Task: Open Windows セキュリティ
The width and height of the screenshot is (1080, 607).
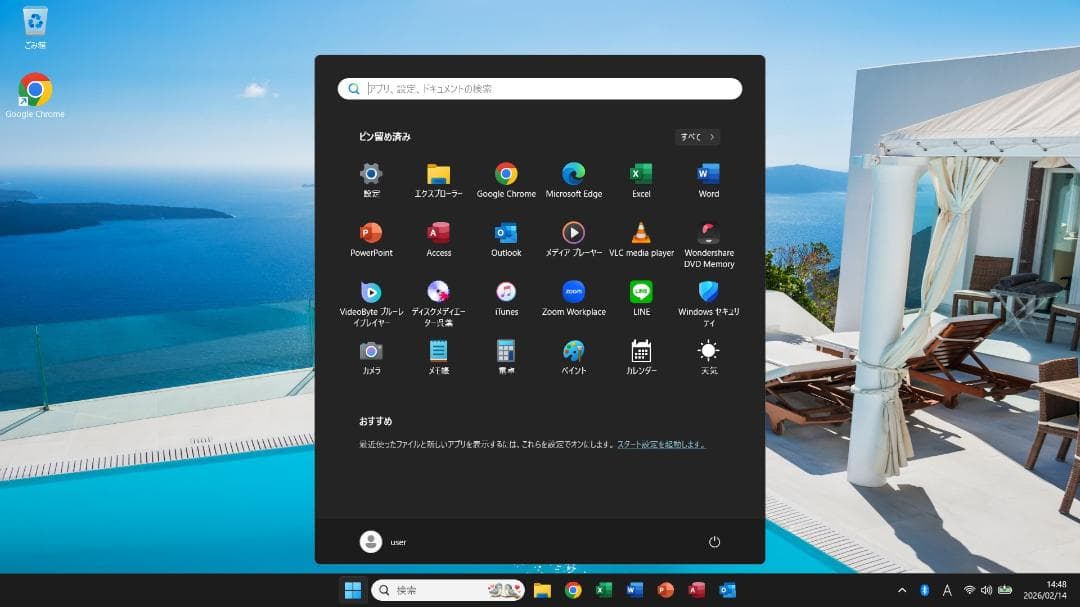Action: (x=707, y=296)
